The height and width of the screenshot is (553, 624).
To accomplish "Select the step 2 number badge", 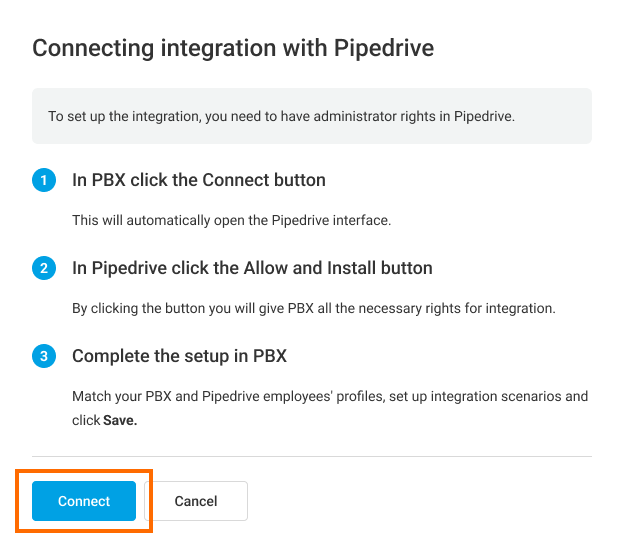I will point(44,269).
